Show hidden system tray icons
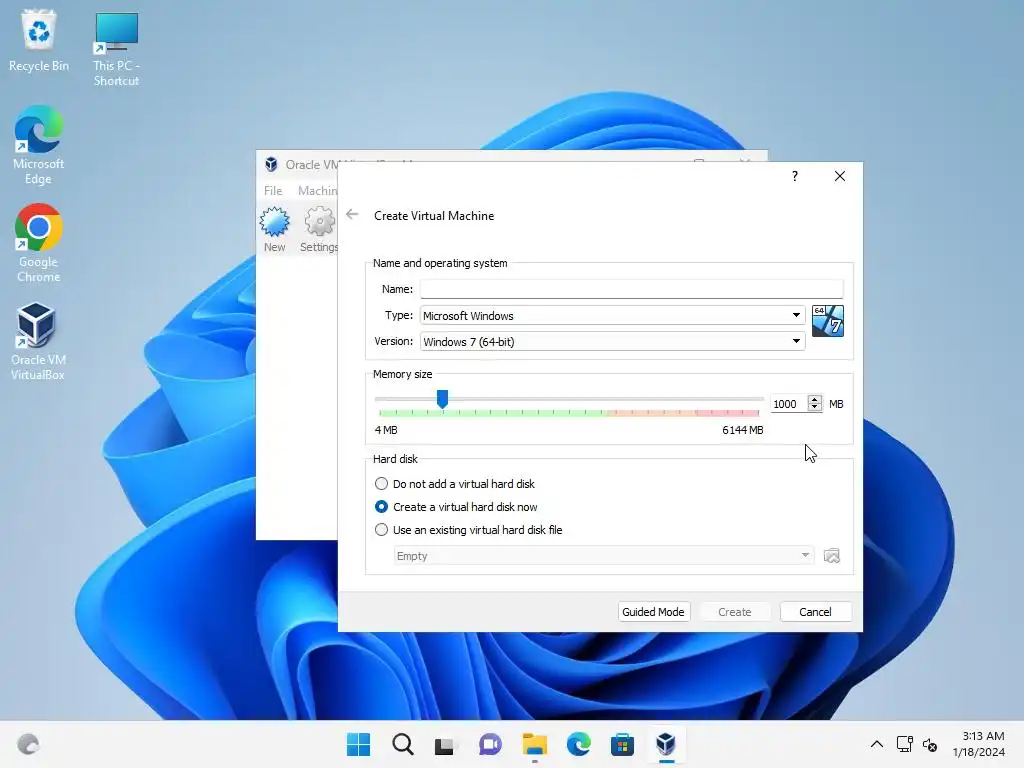 tap(876, 744)
